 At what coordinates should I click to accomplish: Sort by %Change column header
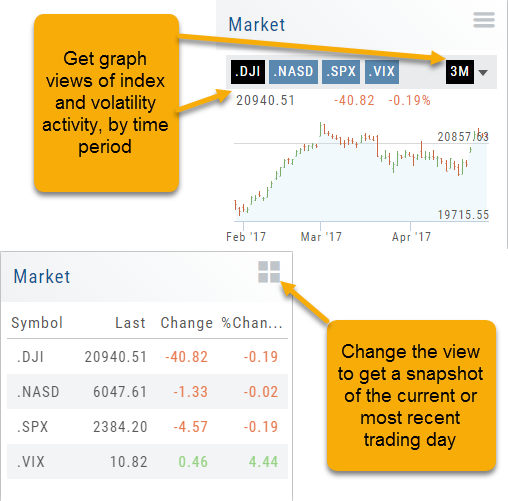tap(252, 323)
